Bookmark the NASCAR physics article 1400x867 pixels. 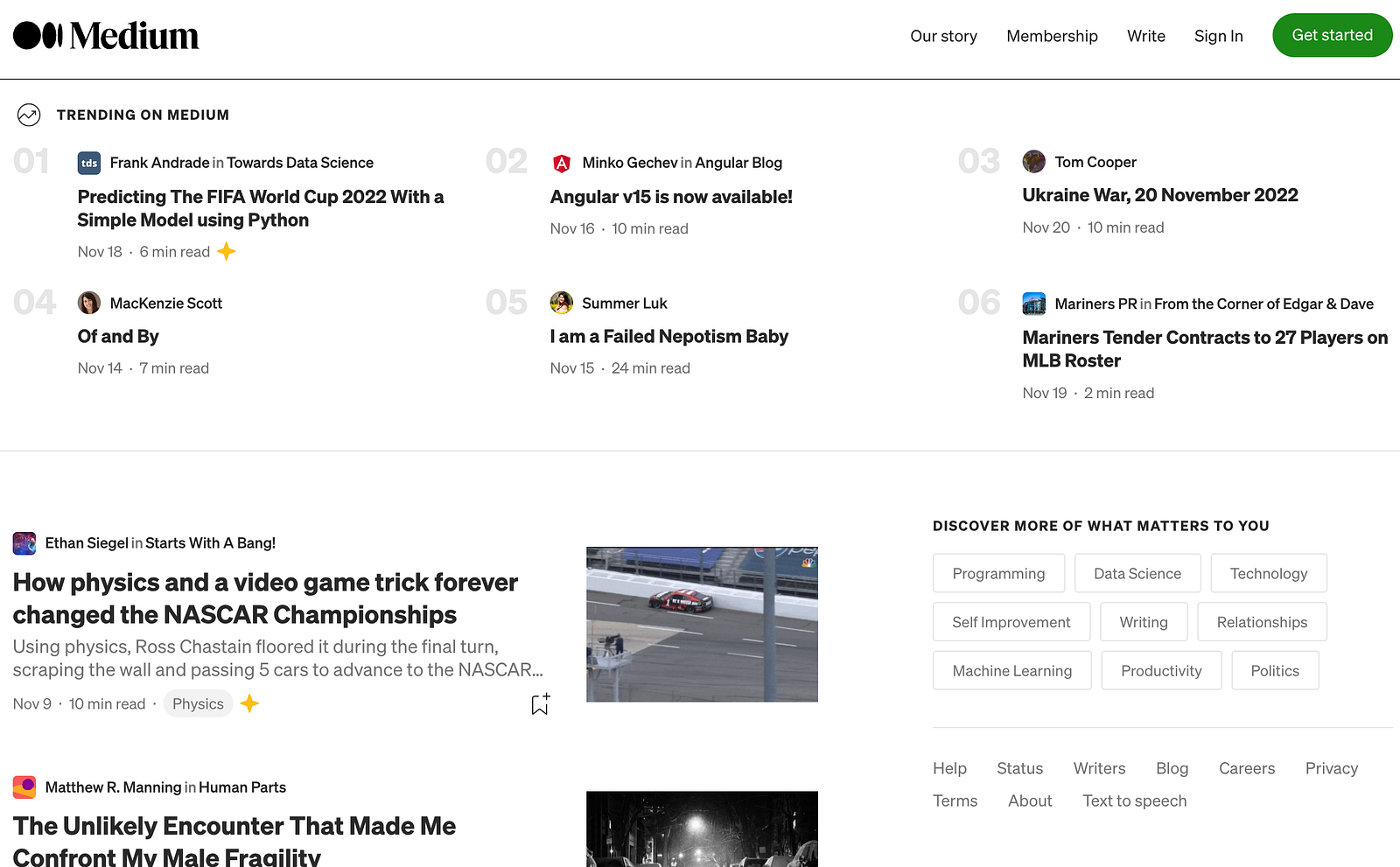(541, 704)
